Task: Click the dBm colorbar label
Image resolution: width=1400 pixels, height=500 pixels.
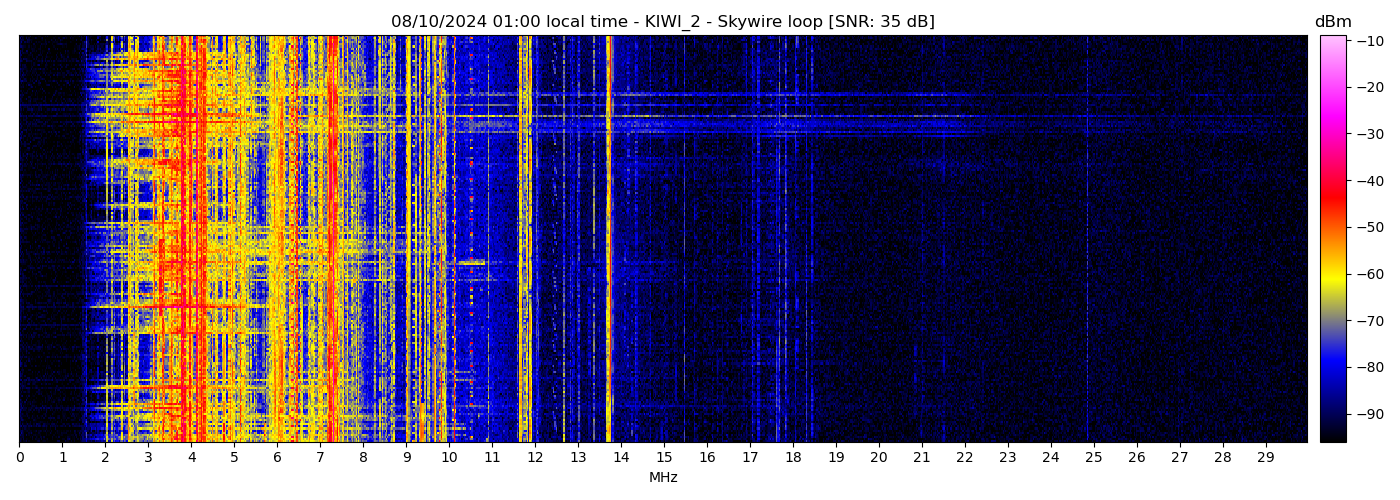Action: (1332, 22)
